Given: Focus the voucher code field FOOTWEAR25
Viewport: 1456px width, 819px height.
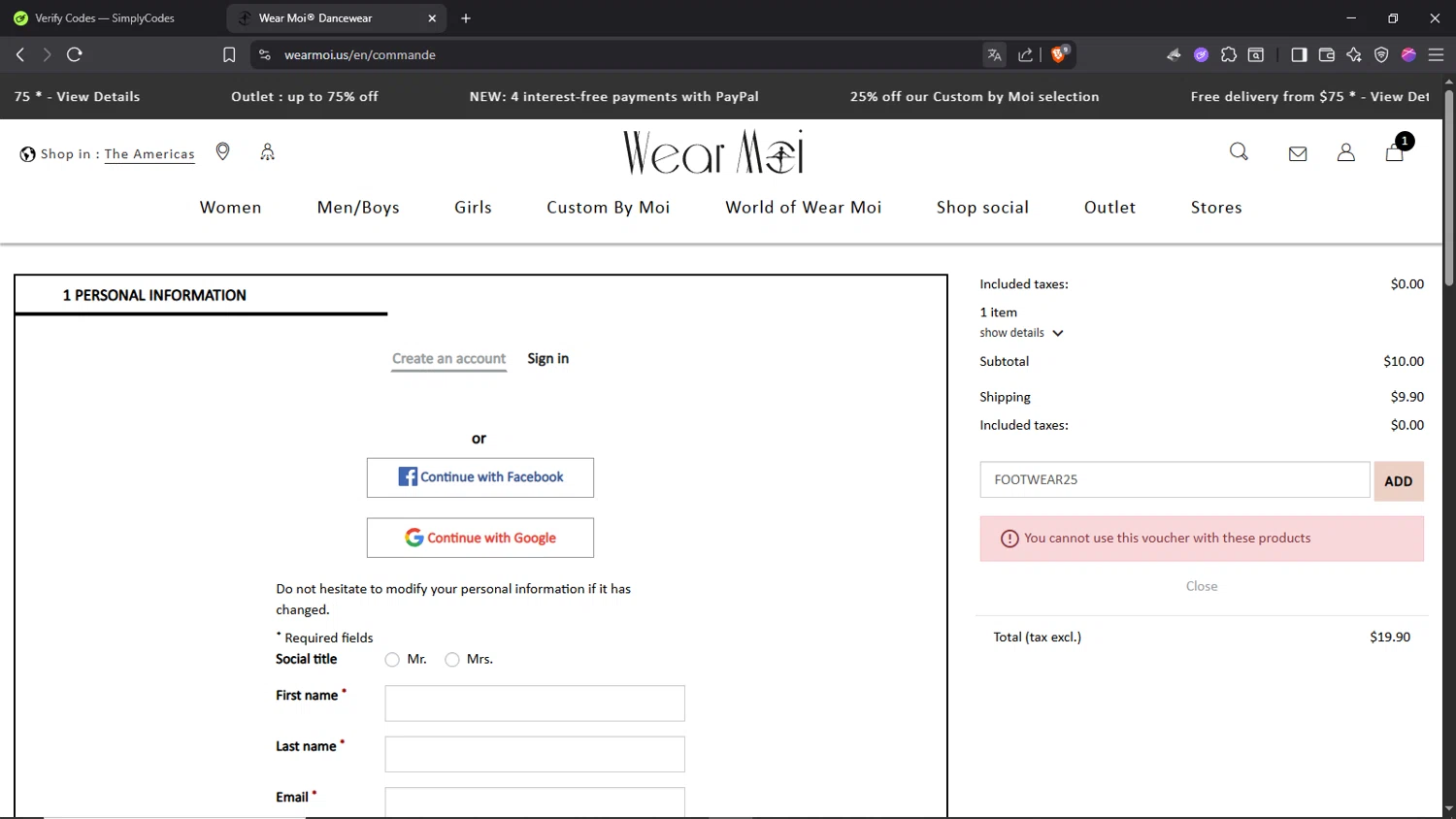Looking at the screenshot, I should click(x=1175, y=480).
